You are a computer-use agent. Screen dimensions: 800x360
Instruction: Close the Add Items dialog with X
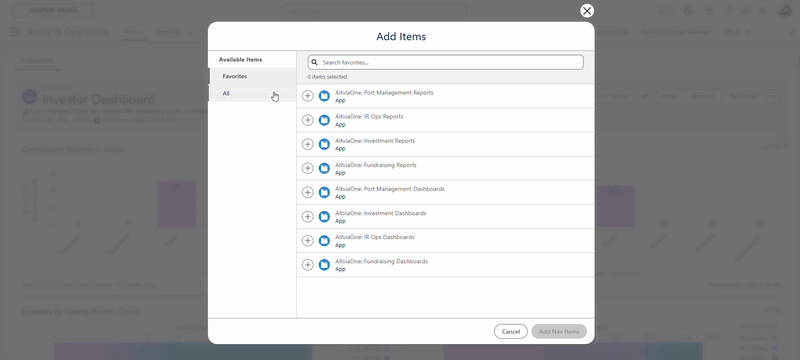[x=587, y=11]
